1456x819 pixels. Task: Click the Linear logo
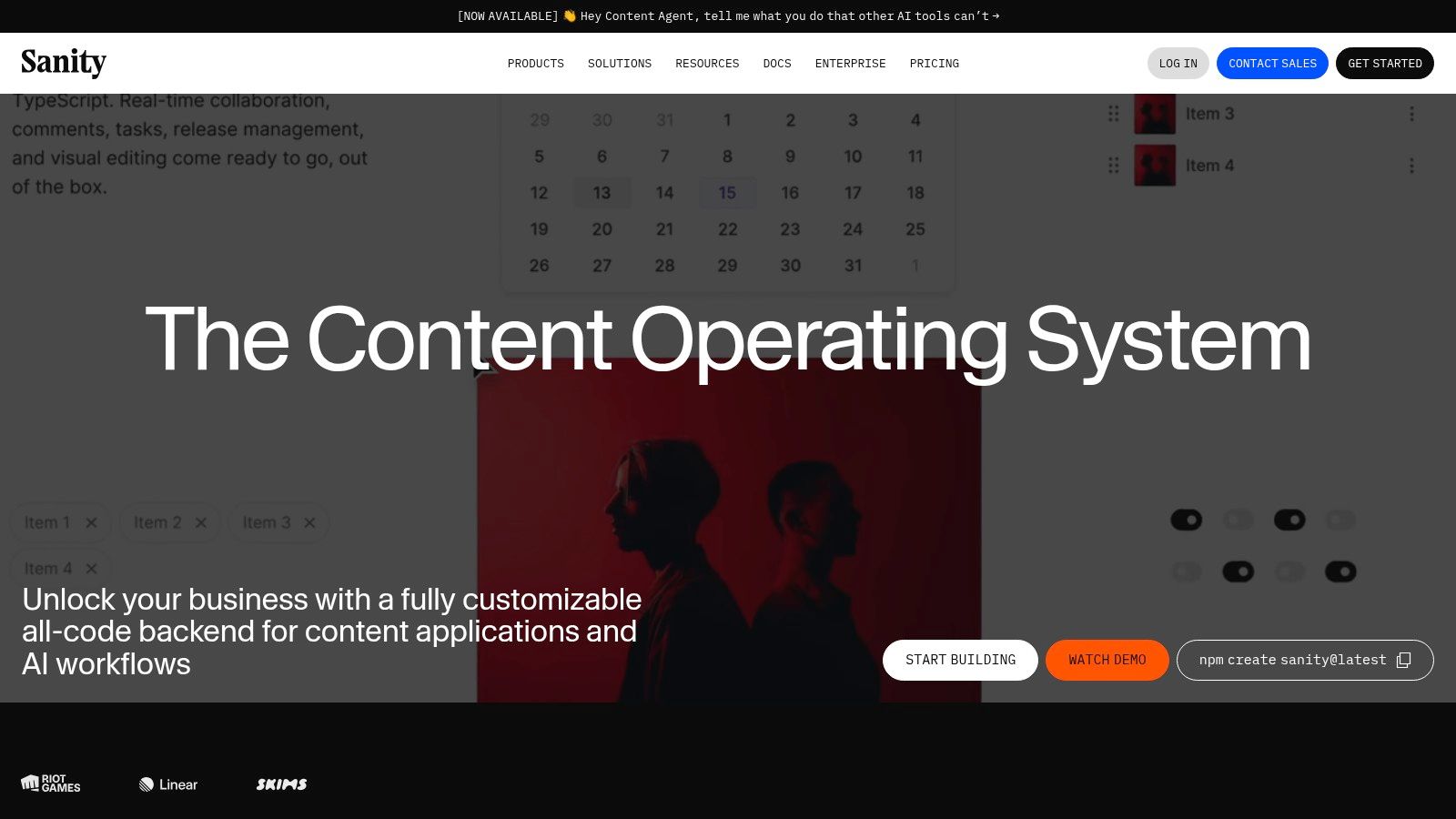click(x=168, y=784)
